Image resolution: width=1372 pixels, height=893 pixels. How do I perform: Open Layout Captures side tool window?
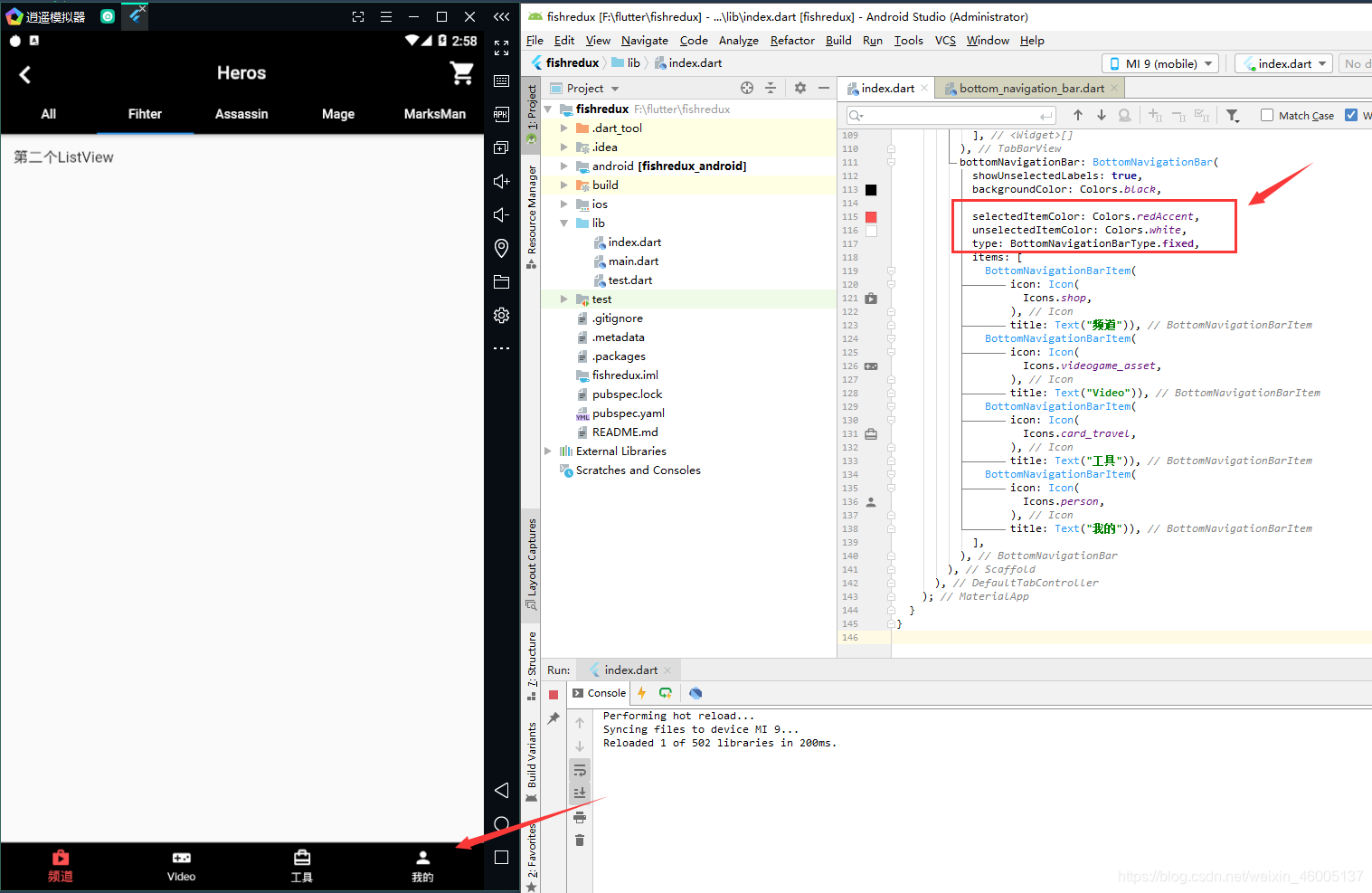point(531,565)
